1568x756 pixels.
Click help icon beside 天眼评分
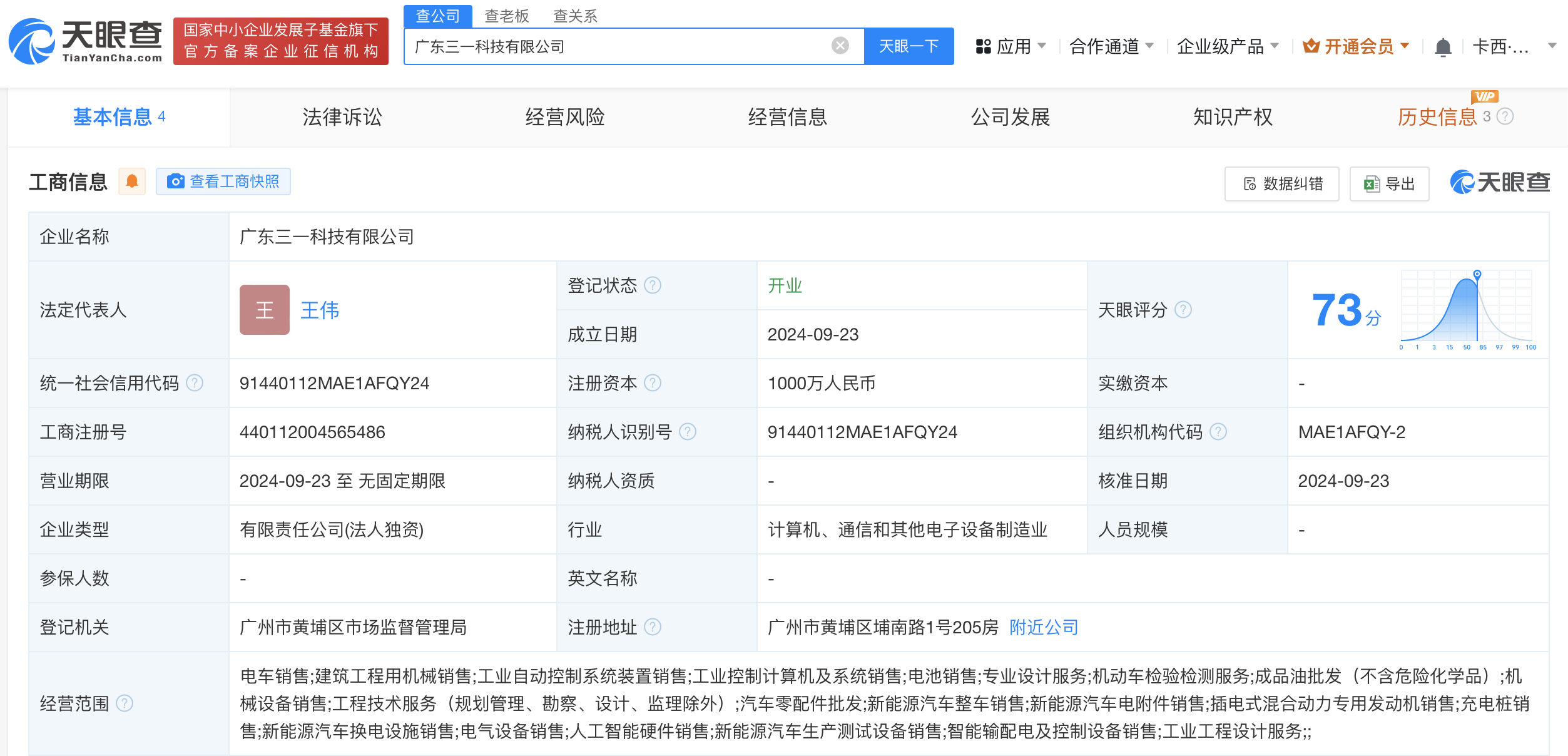coord(1183,310)
